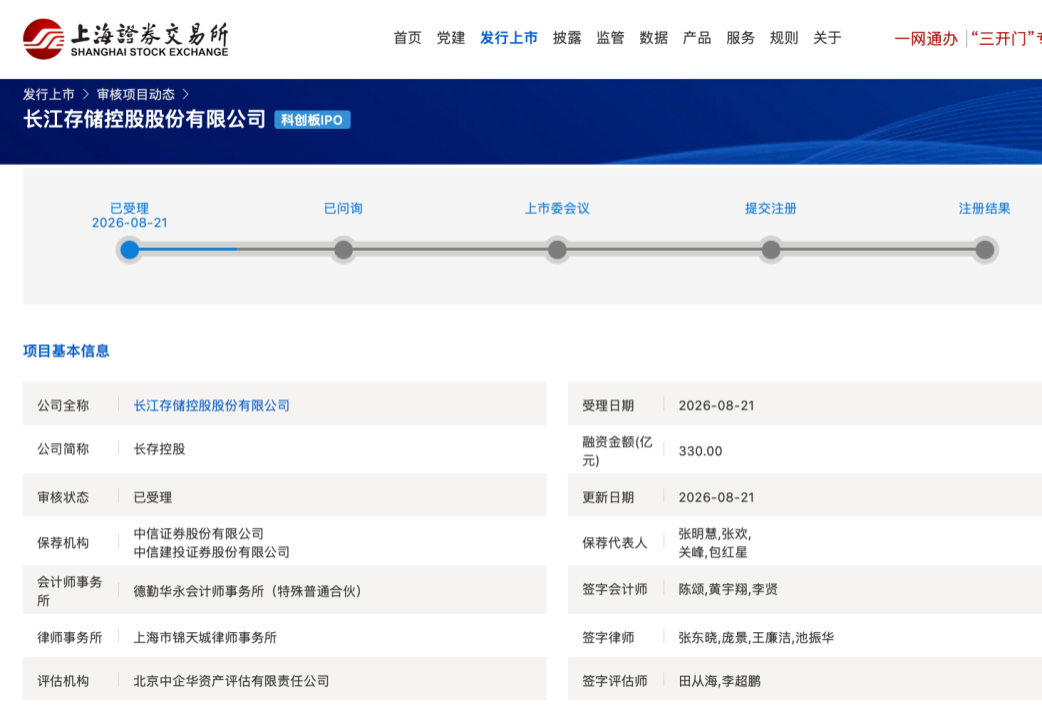Open the 数据 menu item
The width and height of the screenshot is (1042, 719).
653,38
